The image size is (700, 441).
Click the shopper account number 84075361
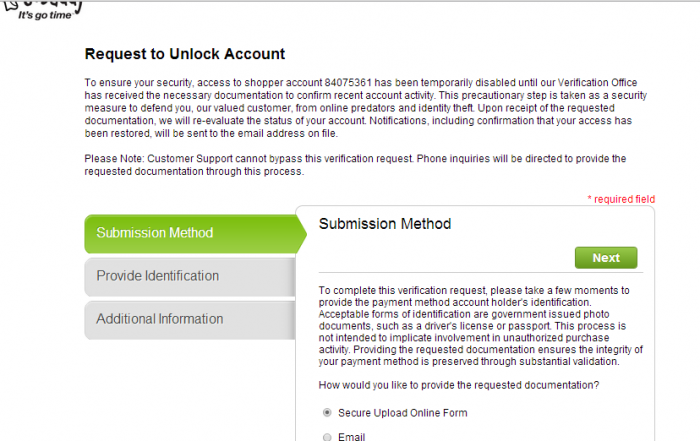pos(348,83)
